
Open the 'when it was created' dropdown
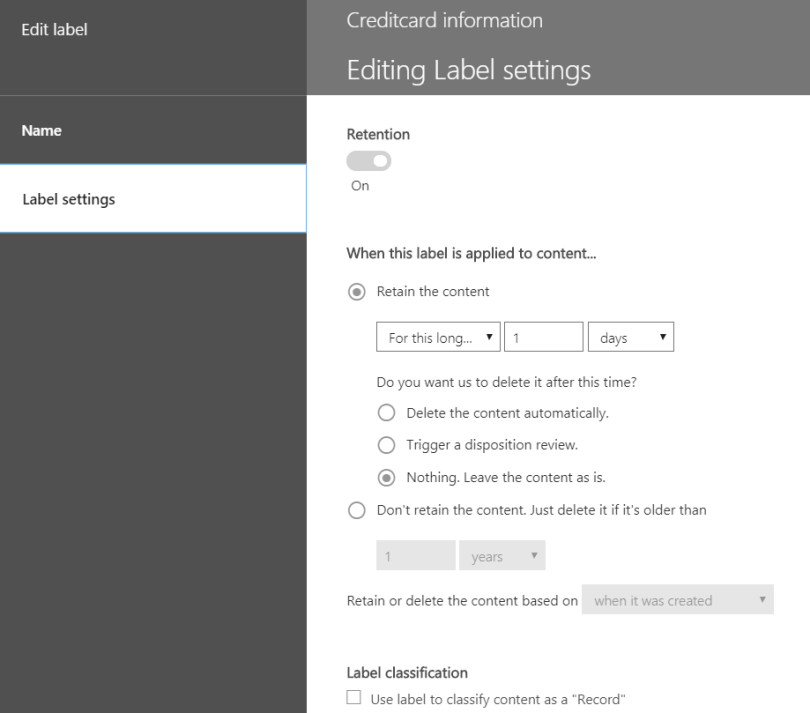[677, 599]
